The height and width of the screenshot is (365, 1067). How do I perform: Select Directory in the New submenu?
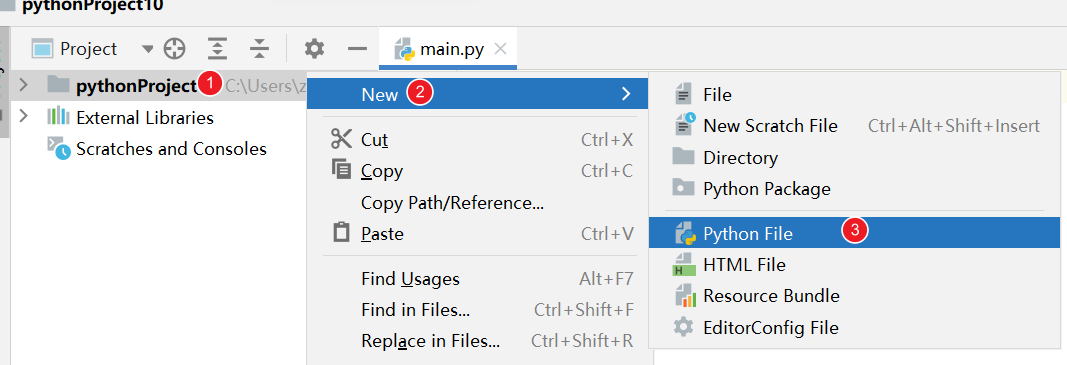coord(854,157)
